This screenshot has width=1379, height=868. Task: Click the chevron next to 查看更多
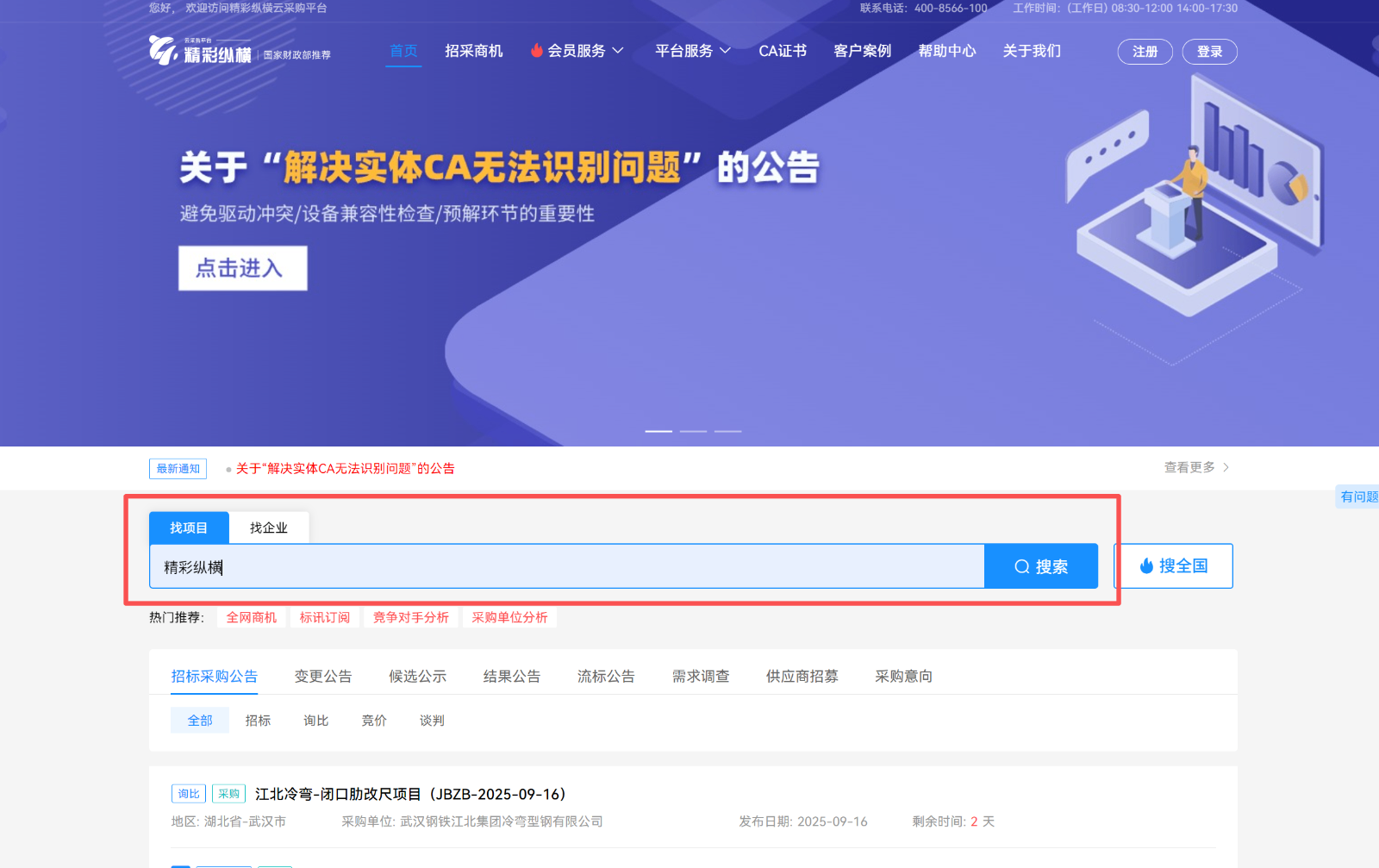pyautogui.click(x=1226, y=467)
